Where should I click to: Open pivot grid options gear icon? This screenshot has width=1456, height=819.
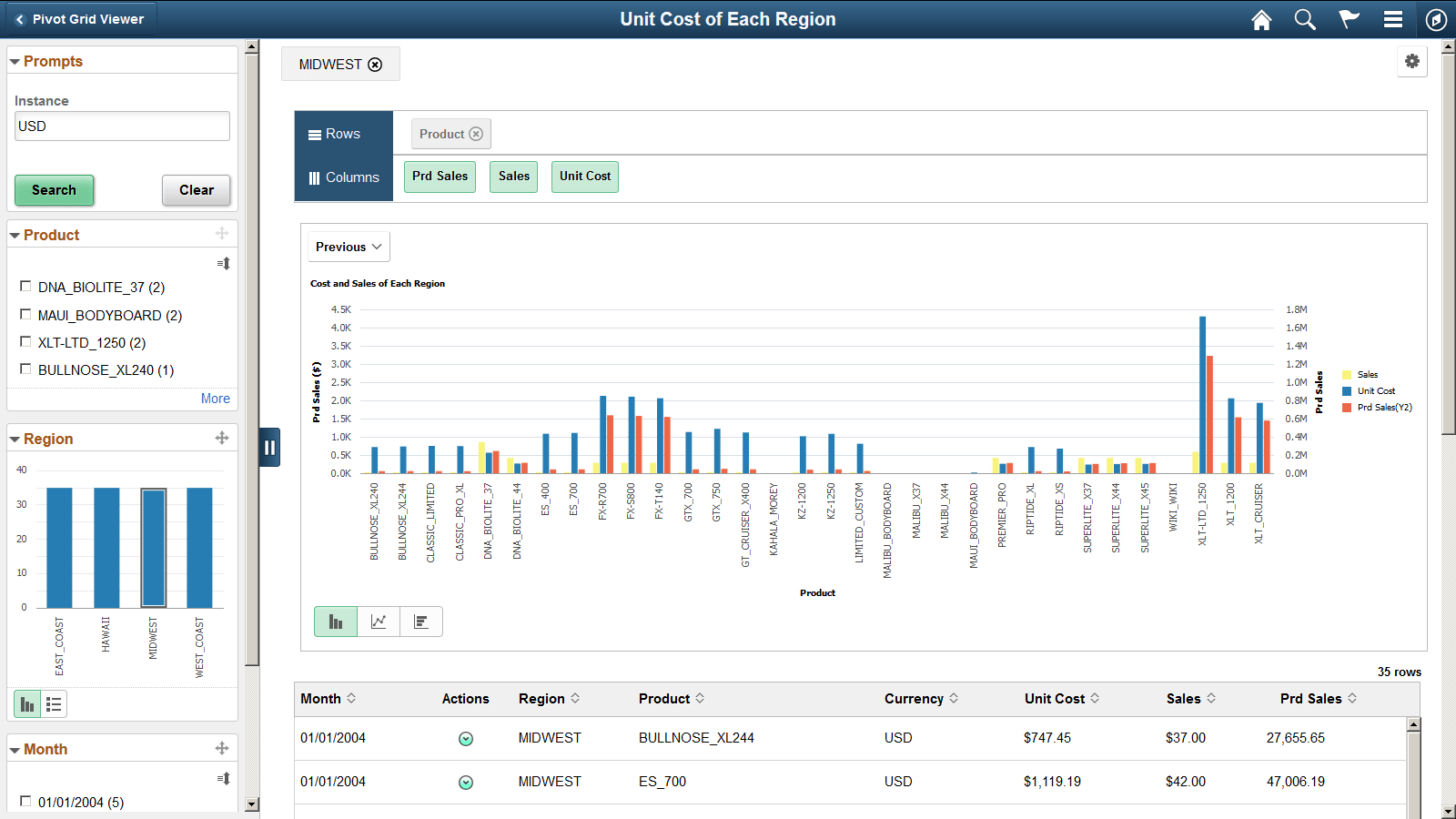1412,62
